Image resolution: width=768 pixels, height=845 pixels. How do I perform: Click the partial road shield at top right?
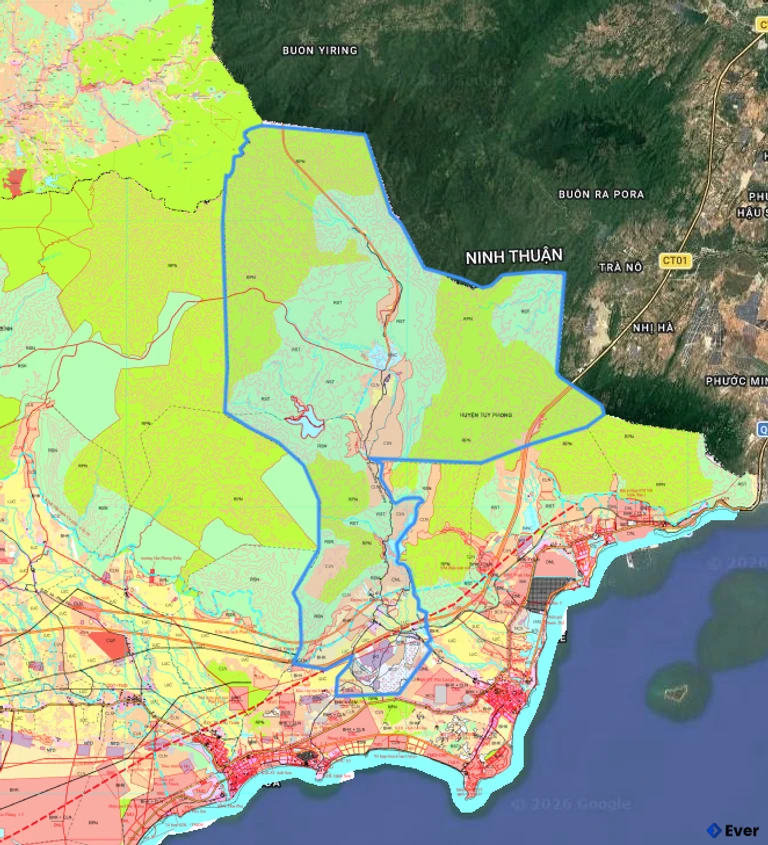tap(762, 22)
